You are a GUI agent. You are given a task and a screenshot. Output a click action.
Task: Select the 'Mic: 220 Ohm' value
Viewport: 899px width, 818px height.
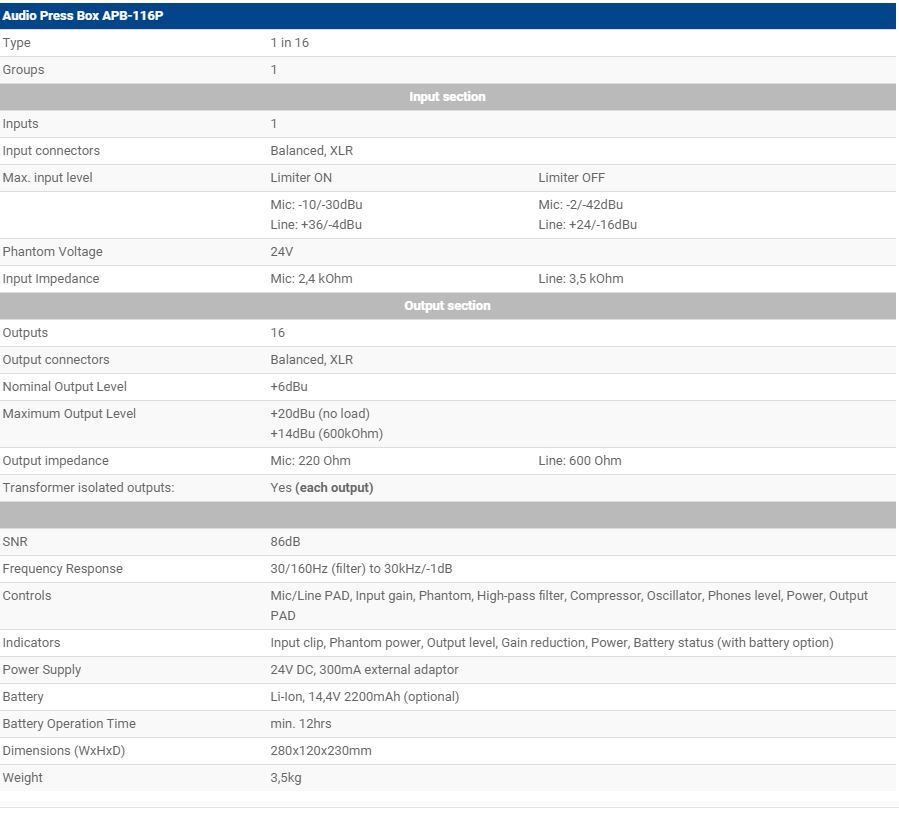[310, 461]
